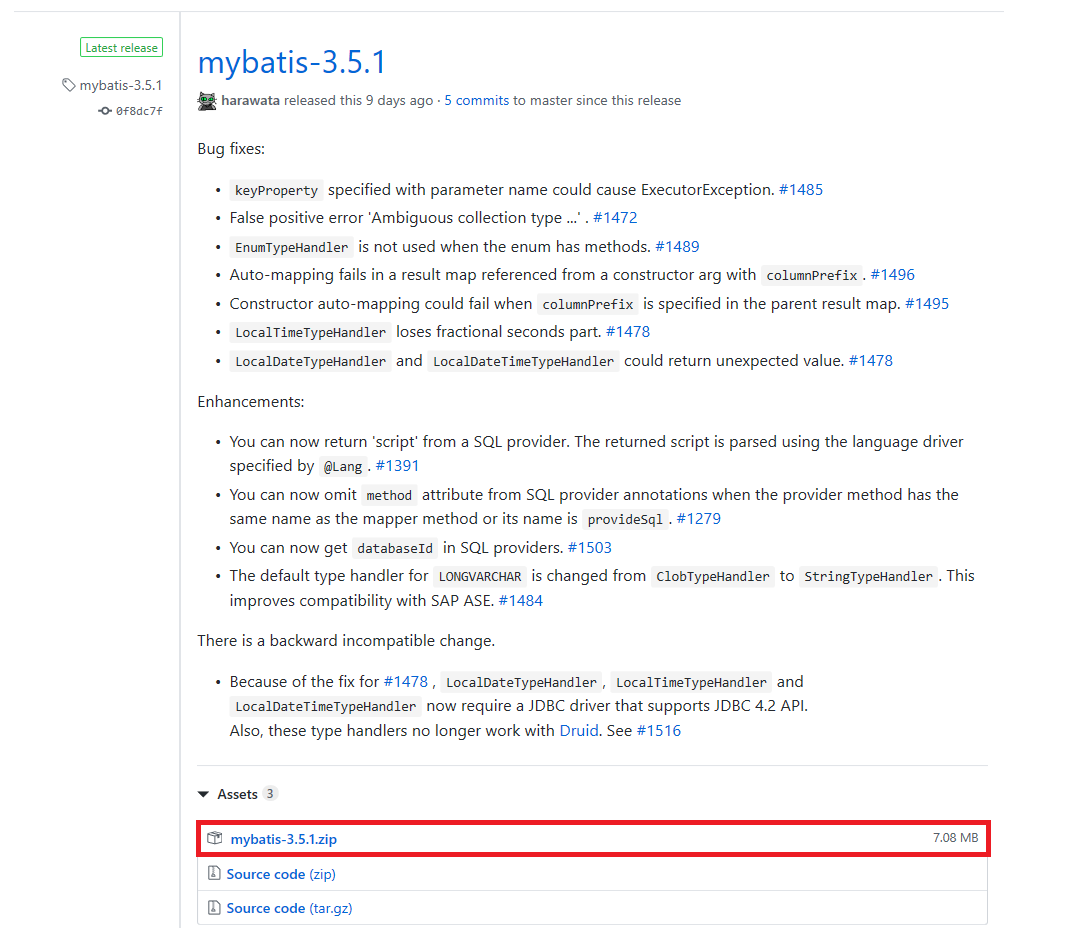Screen dimensions: 1072x928
Task: Open issue #1503
Action: [589, 548]
